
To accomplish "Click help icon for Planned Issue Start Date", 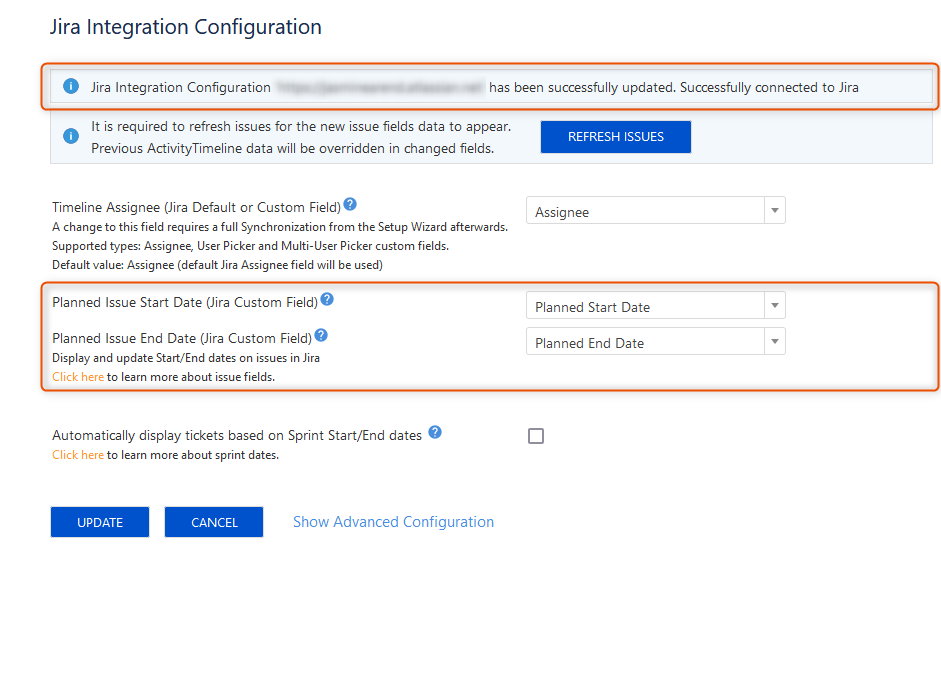I will click(327, 298).
